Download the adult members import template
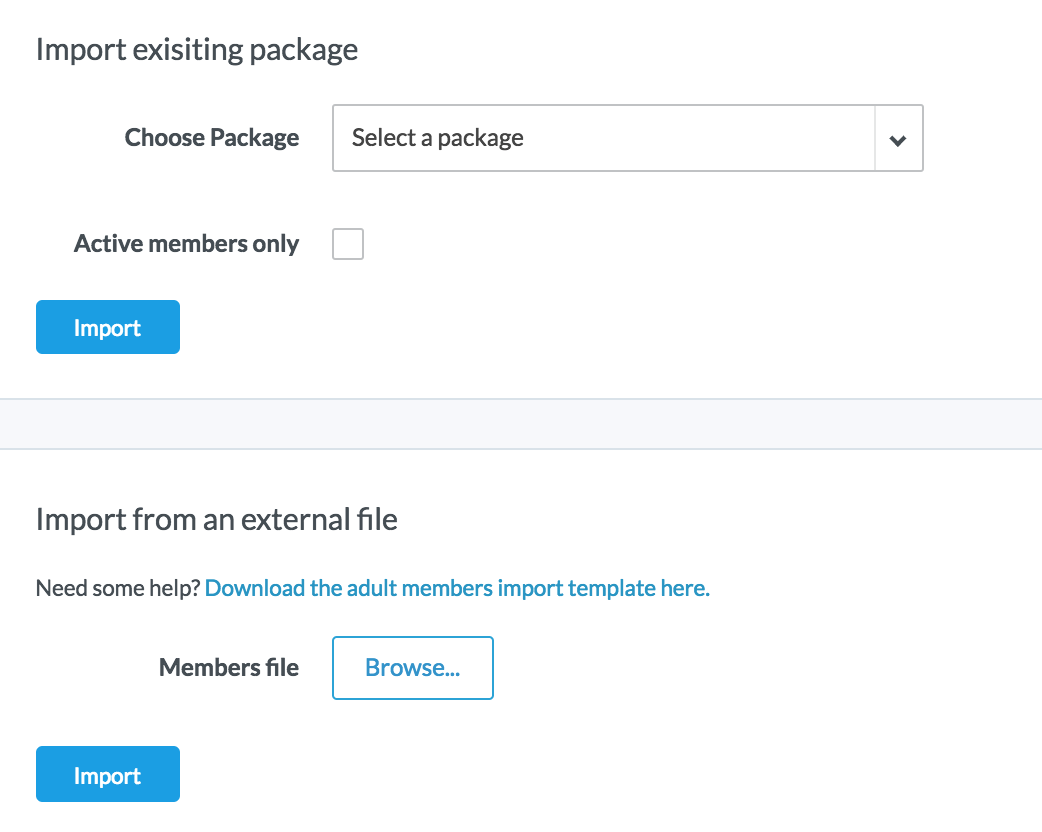 [456, 588]
